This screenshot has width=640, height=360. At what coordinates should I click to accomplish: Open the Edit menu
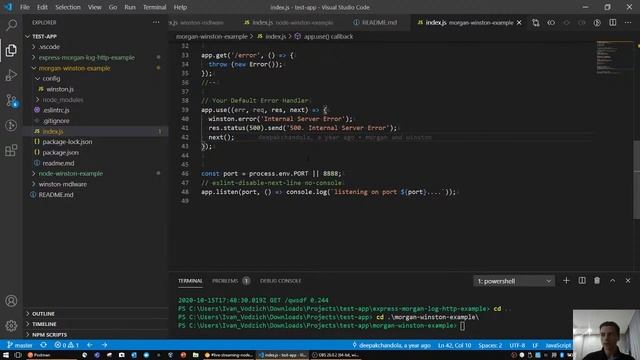click(42, 7)
